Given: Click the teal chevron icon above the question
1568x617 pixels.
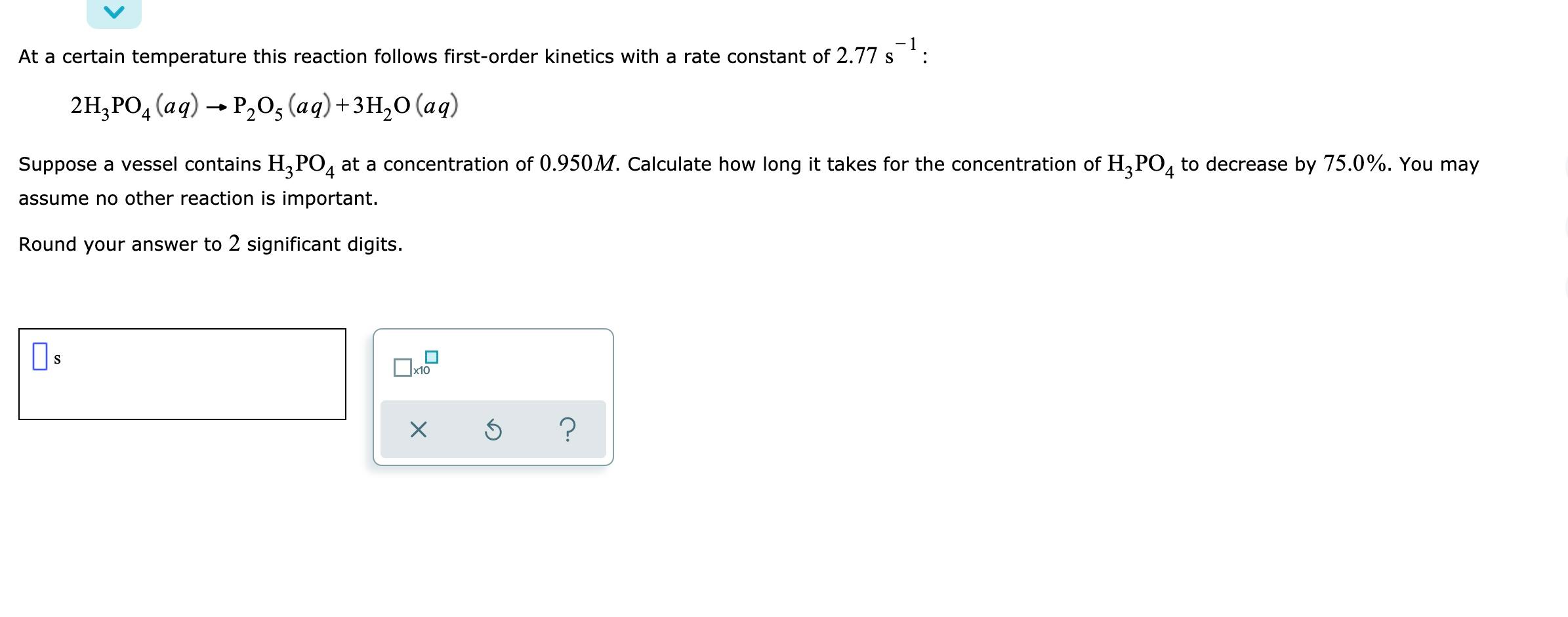Looking at the screenshot, I should 114,12.
